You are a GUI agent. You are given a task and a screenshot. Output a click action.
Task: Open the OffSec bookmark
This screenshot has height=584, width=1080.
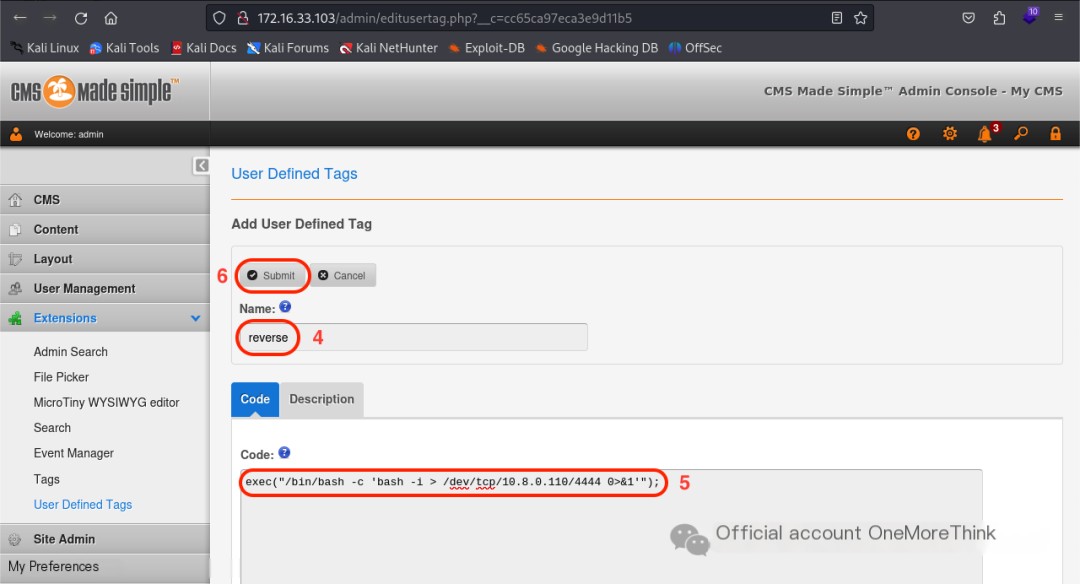(x=695, y=48)
